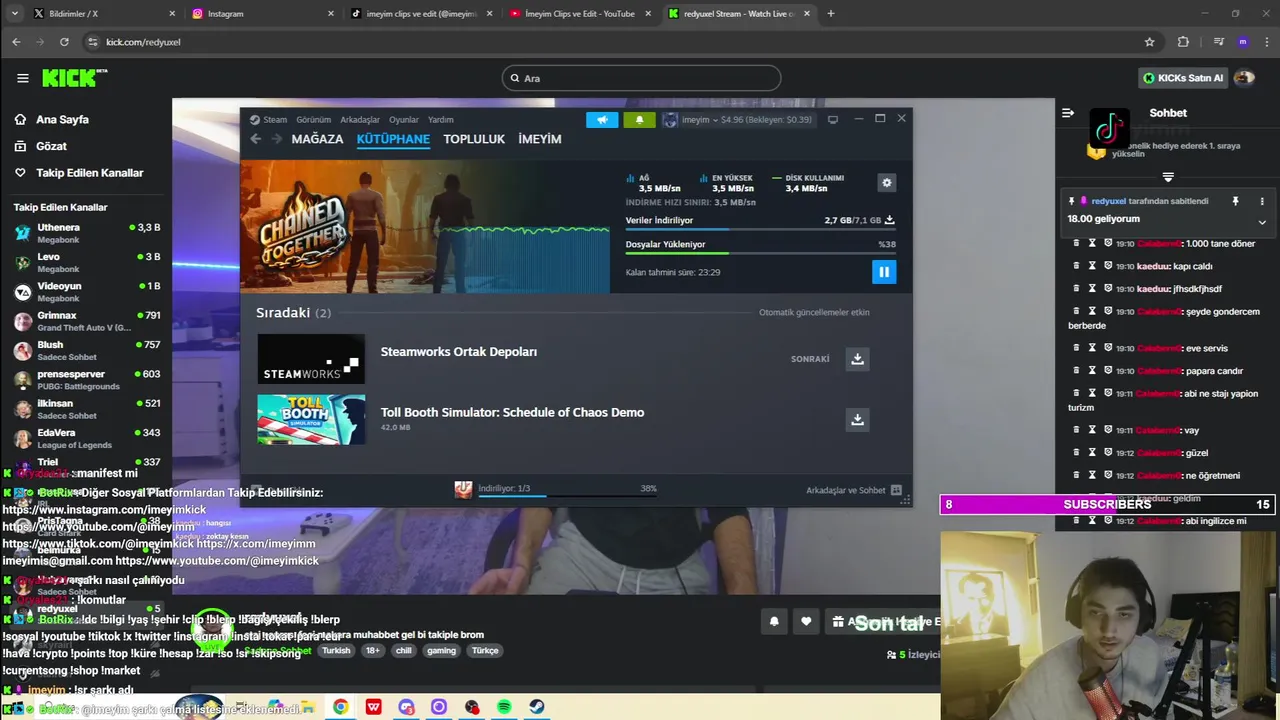The image size is (1280, 720).
Task: Open Steam green notifications bell
Action: tap(640, 120)
